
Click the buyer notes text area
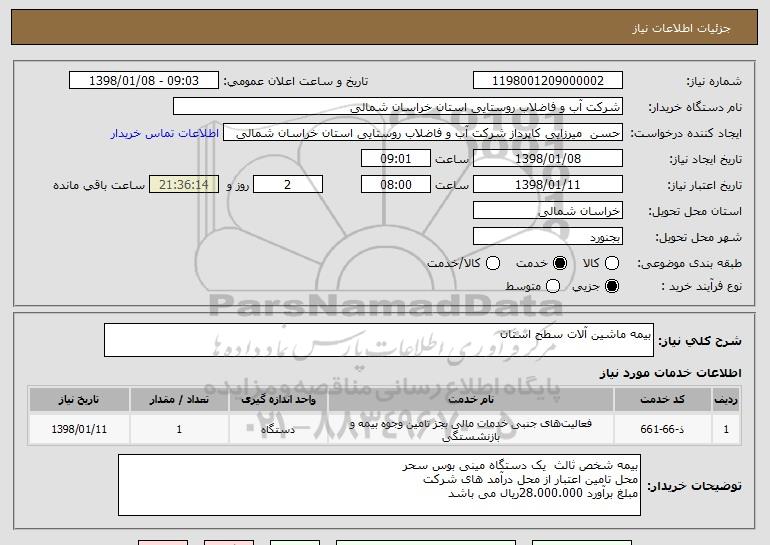click(x=379, y=485)
